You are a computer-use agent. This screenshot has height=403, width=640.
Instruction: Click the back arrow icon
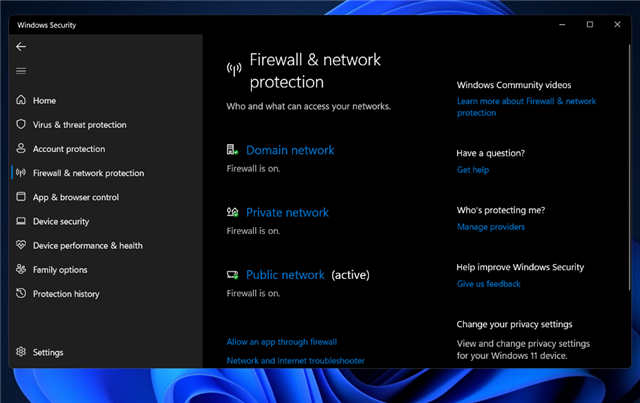pyautogui.click(x=21, y=46)
